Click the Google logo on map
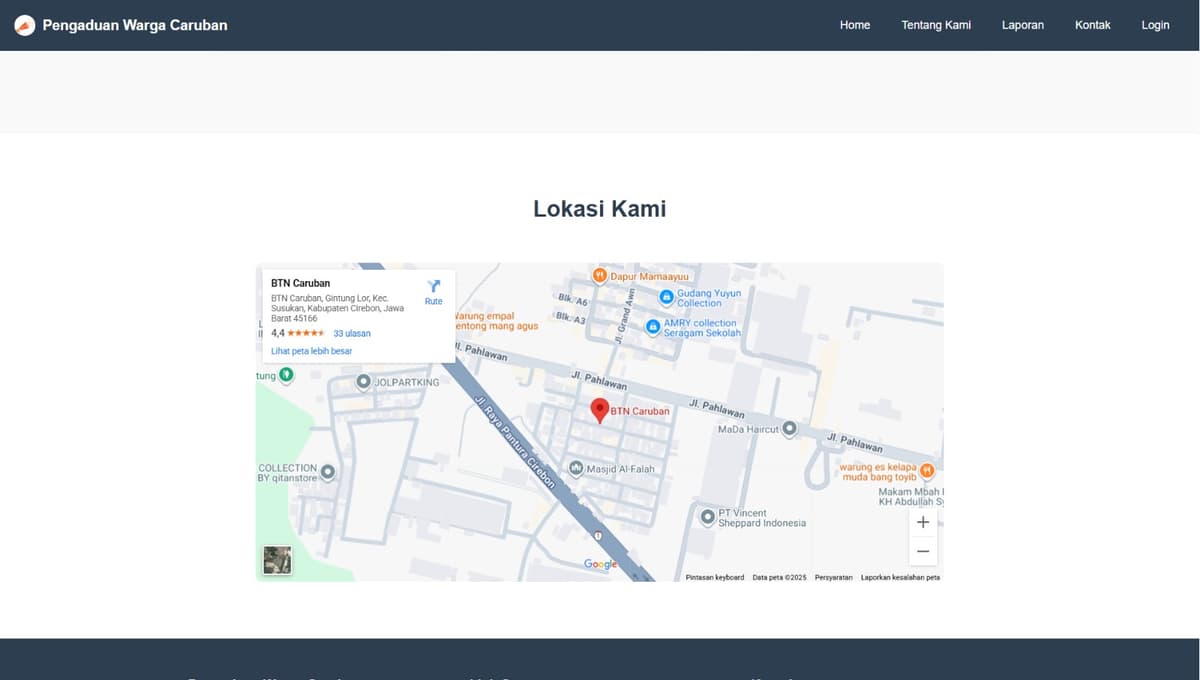1200x680 pixels. coord(600,564)
